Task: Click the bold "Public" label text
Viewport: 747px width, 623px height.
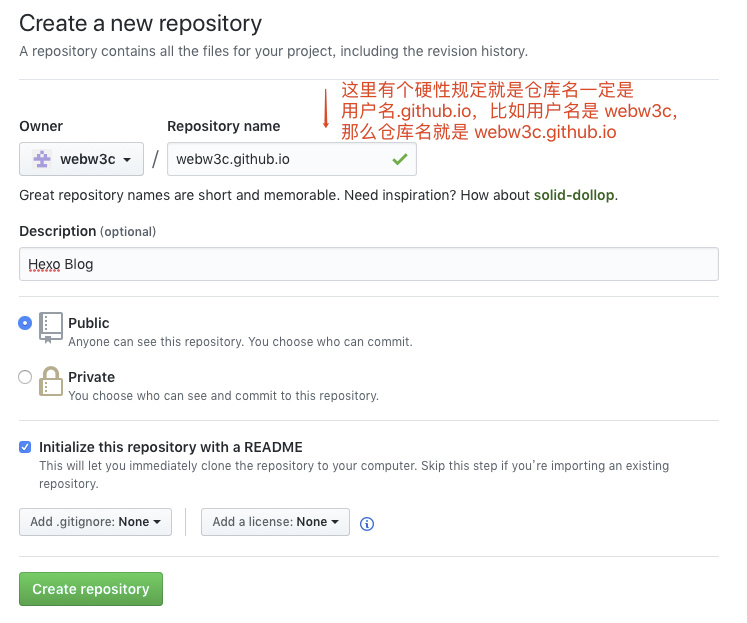Action: pyautogui.click(x=89, y=323)
